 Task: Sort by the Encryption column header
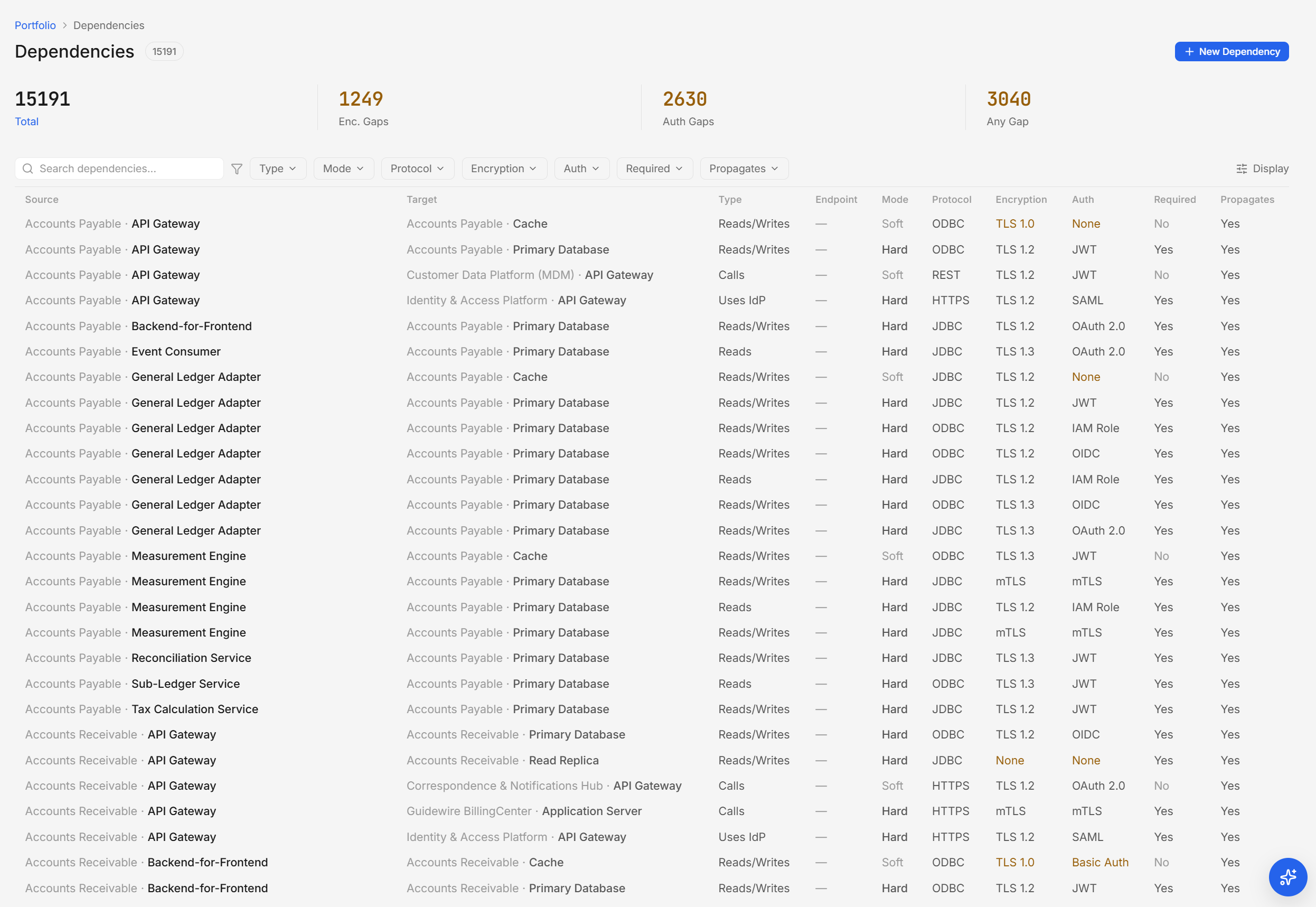[1021, 200]
